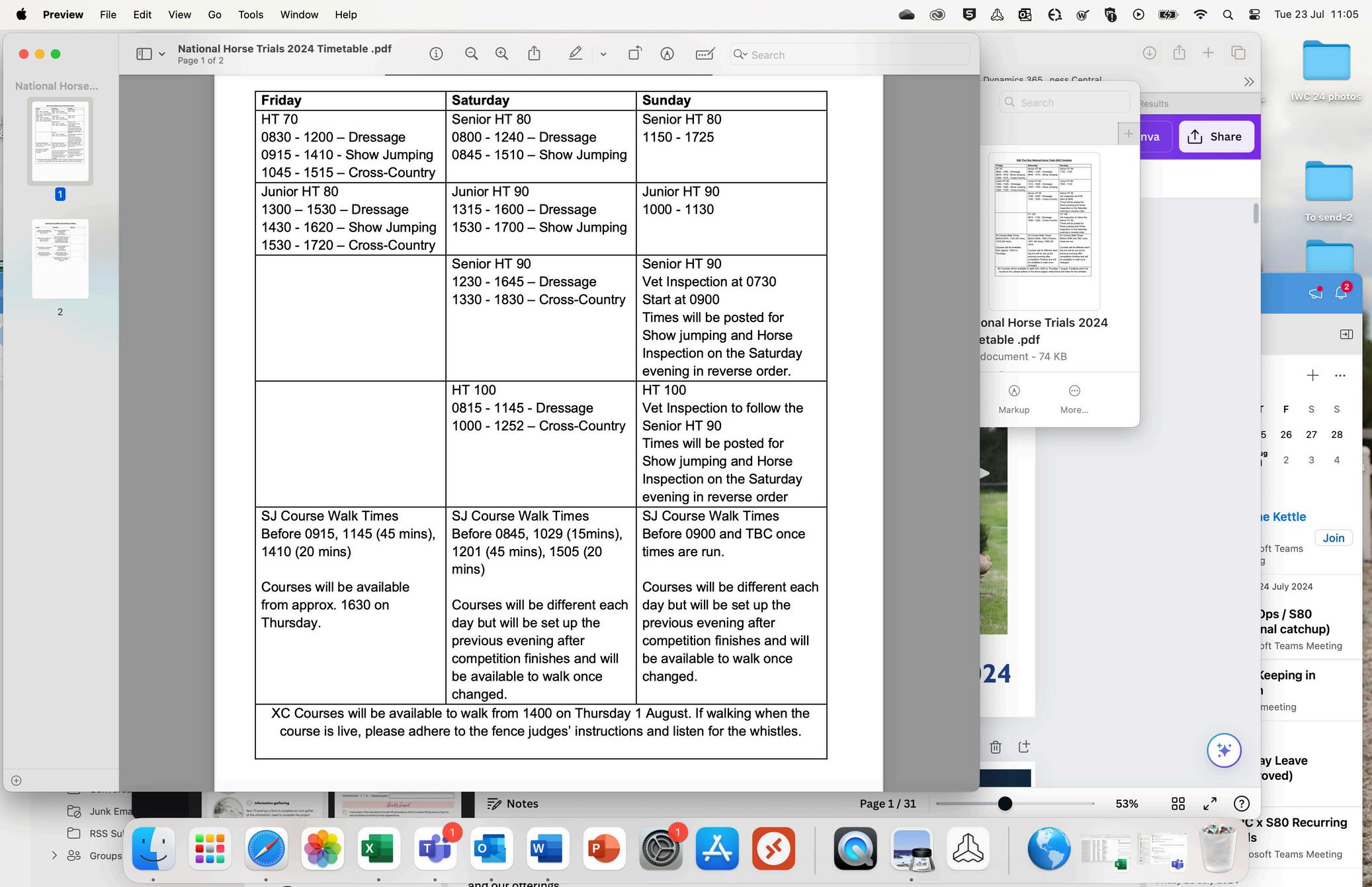The image size is (1372, 887).
Task: Open Control Center in menu bar
Action: pyautogui.click(x=1254, y=15)
